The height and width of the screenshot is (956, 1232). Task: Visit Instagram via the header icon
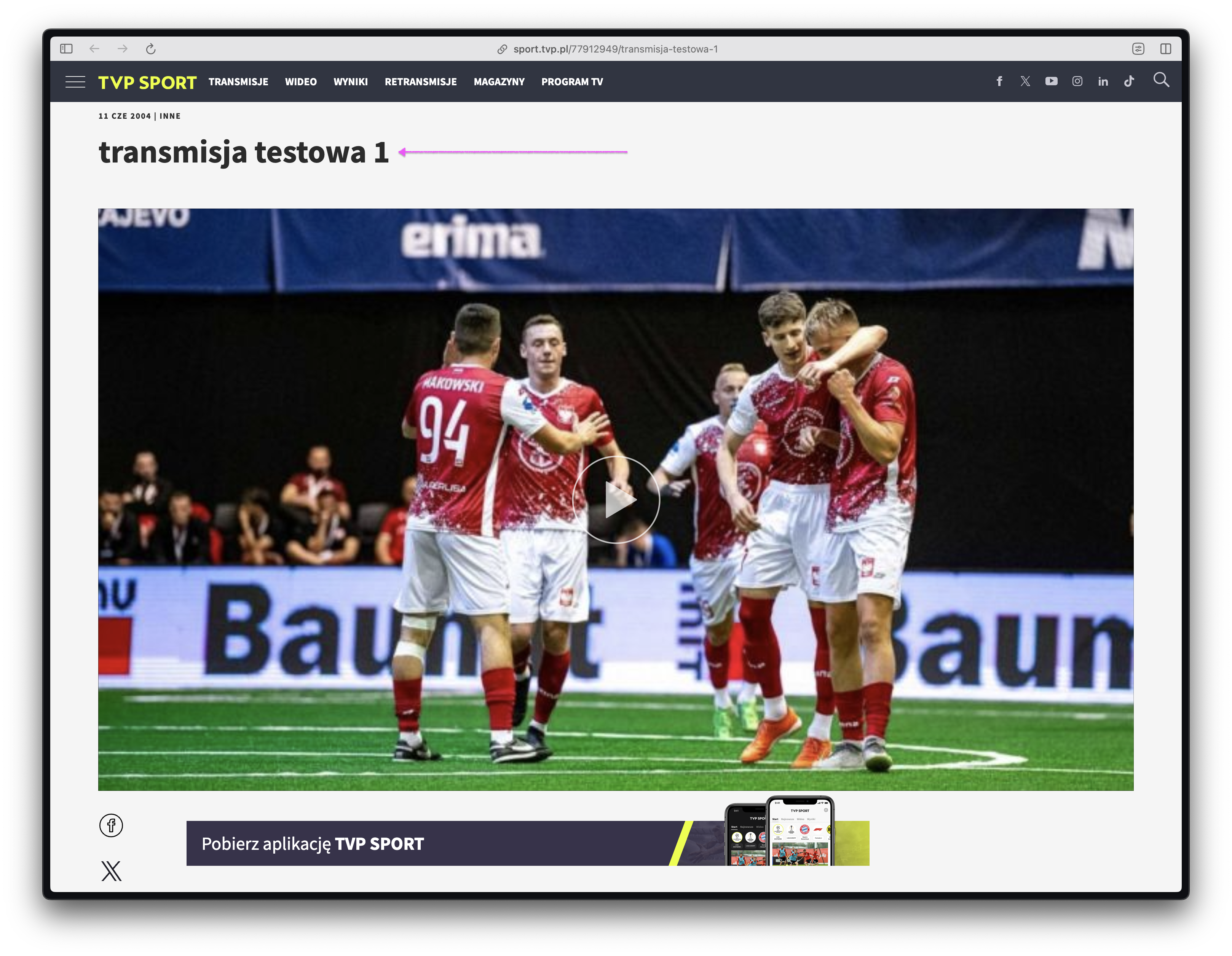coord(1077,81)
